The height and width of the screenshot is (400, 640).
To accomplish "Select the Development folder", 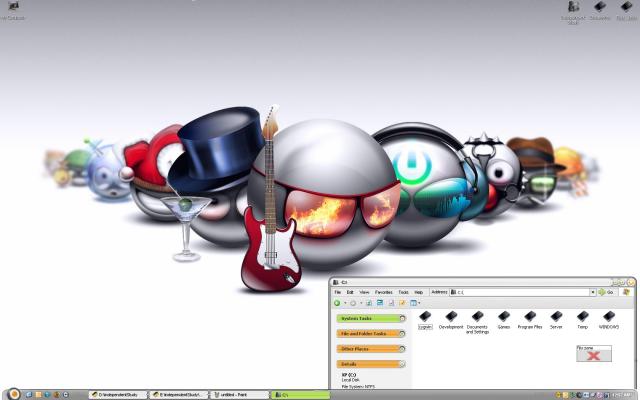I will [x=451, y=320].
